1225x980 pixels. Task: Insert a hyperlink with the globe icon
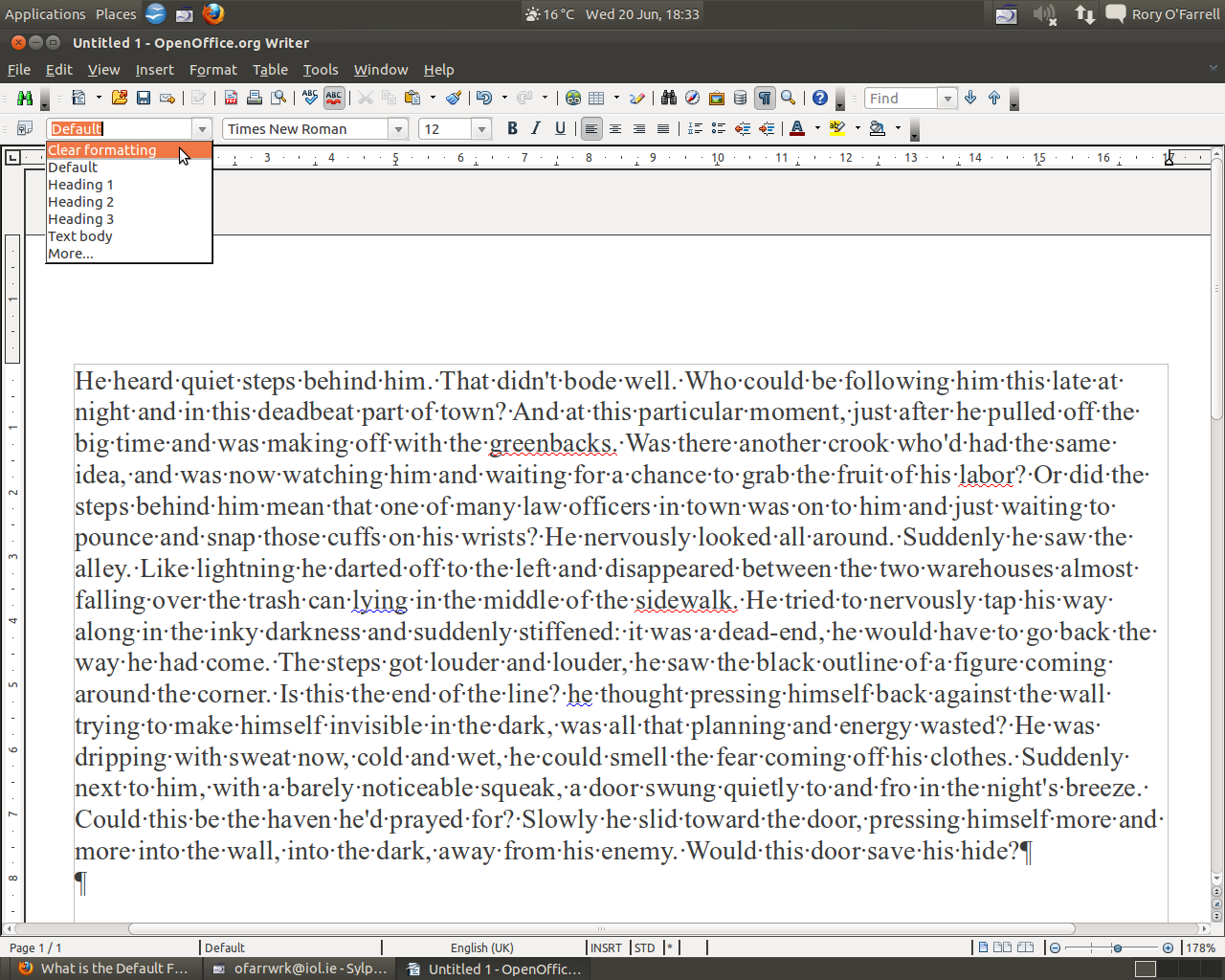coord(573,98)
